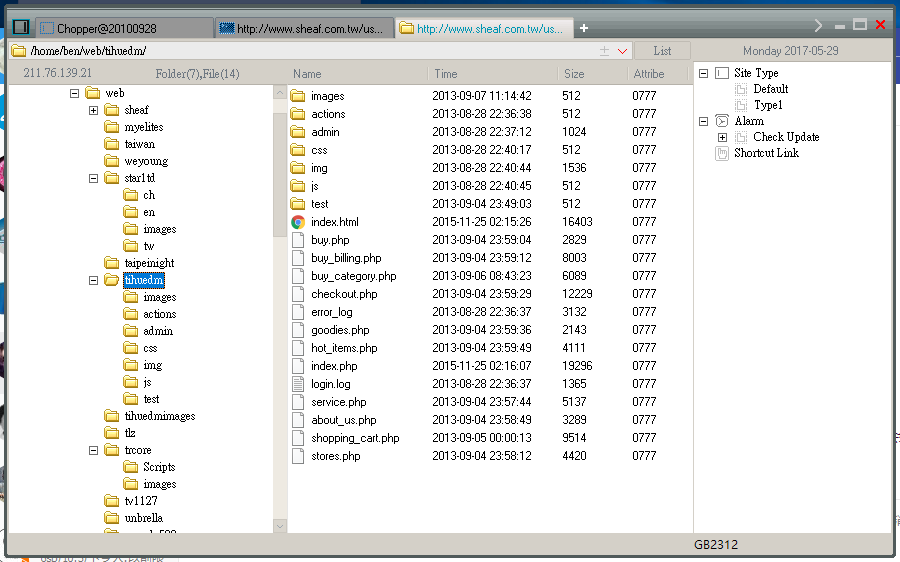Click the right chevron arrow in the title bar
The height and width of the screenshot is (562, 900).
[818, 25]
